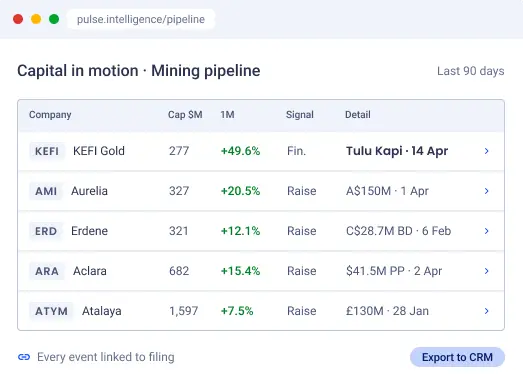
Task: Click the Last 90 days range label
Action: click(x=471, y=71)
